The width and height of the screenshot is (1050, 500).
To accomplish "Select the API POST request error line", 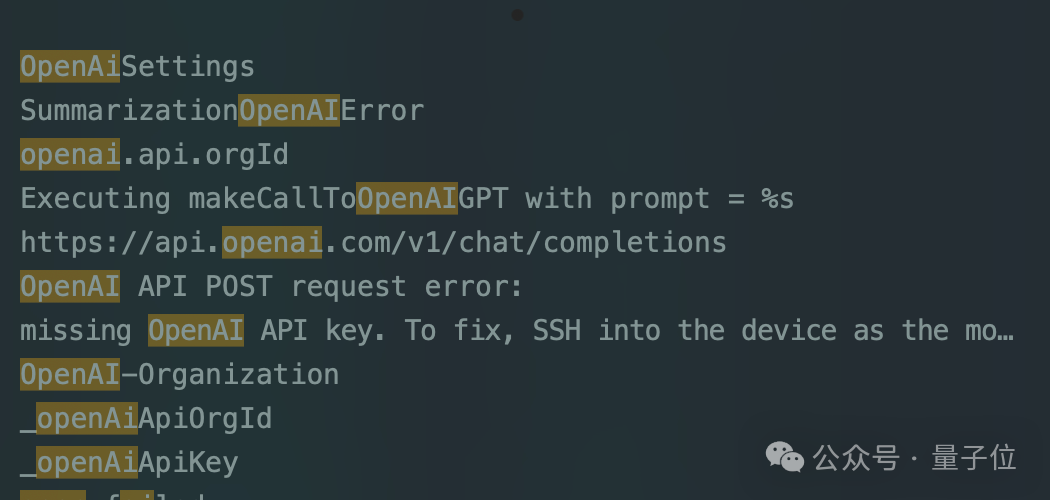I will (271, 286).
